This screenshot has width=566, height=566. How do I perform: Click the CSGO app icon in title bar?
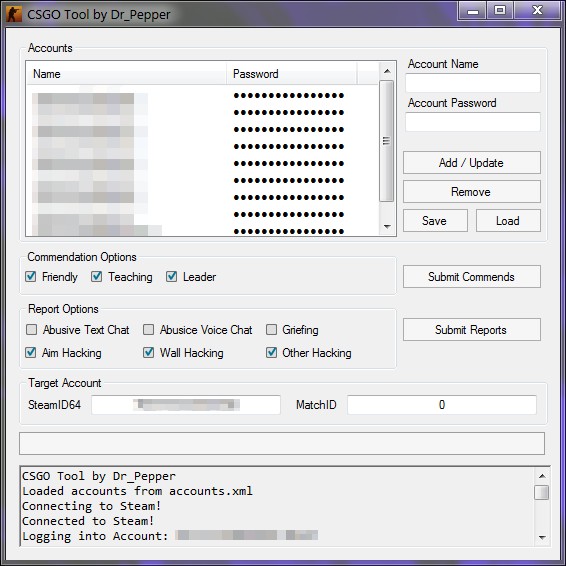14,14
